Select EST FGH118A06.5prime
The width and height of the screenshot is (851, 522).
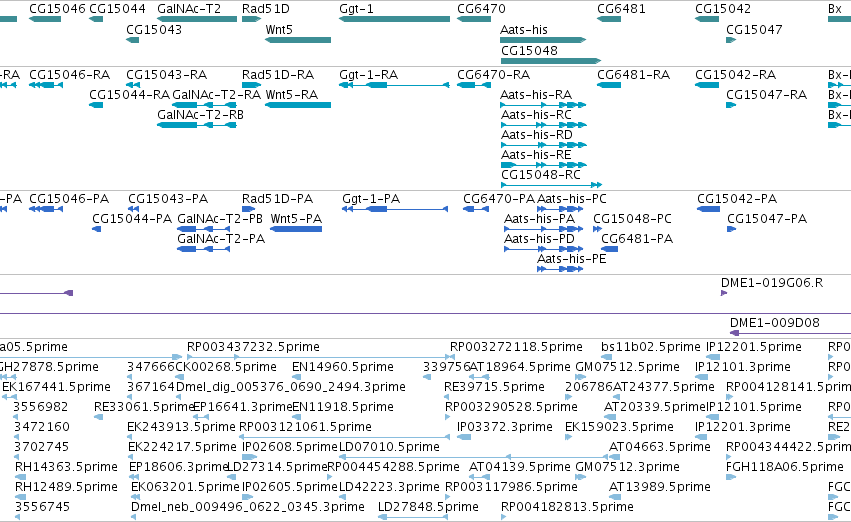[785, 467]
